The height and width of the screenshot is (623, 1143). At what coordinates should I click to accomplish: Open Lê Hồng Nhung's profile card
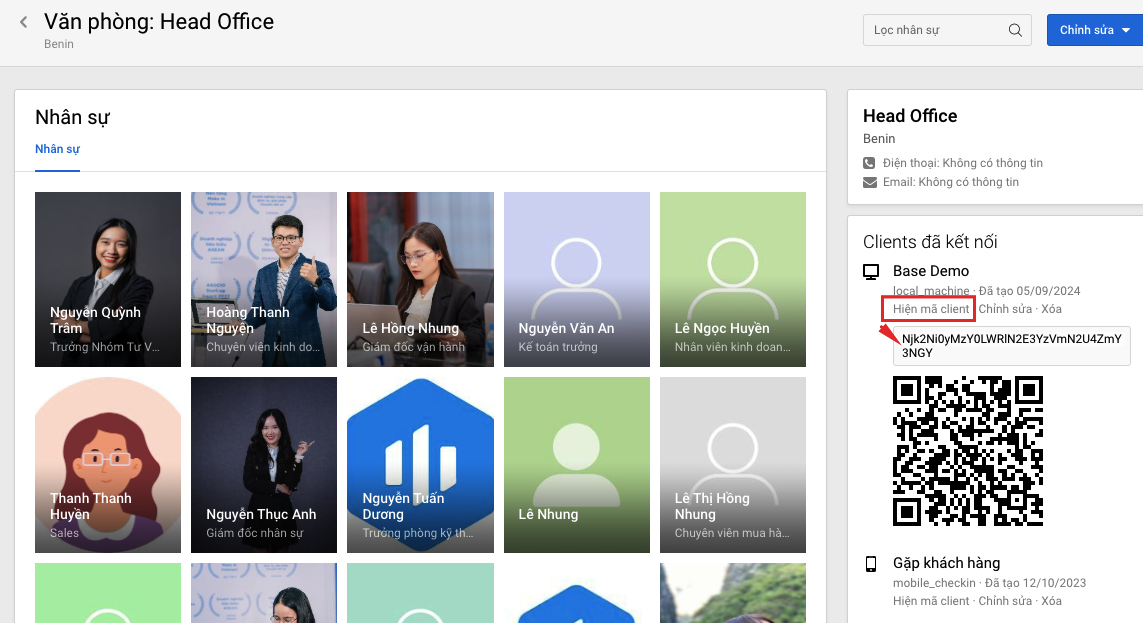point(420,279)
